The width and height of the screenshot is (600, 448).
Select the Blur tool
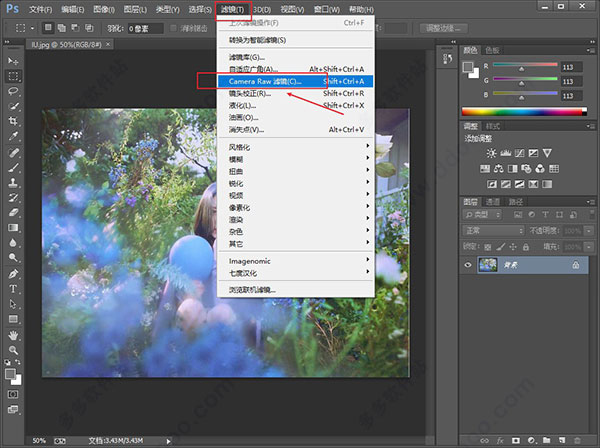click(13, 243)
